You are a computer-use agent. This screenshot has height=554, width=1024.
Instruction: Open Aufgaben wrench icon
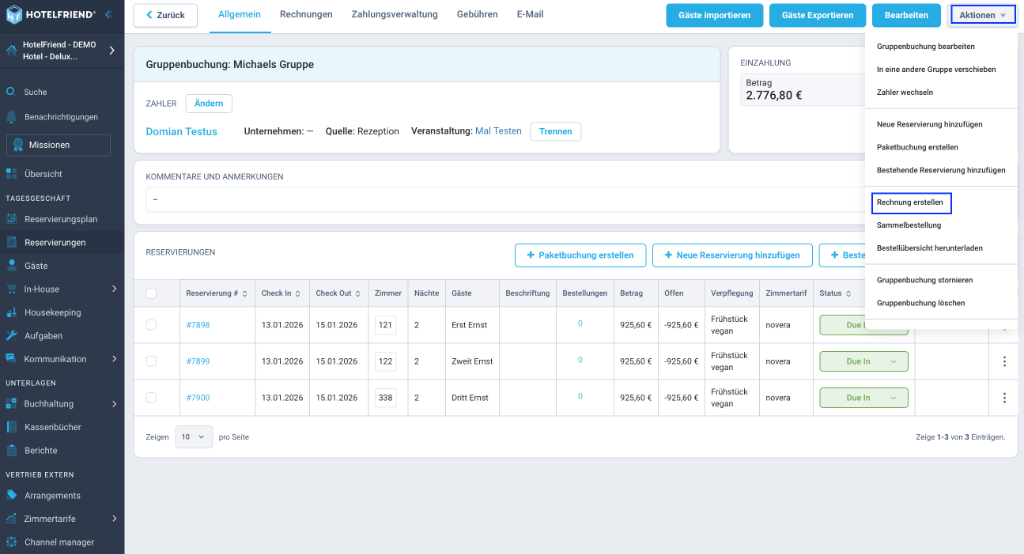coord(11,336)
